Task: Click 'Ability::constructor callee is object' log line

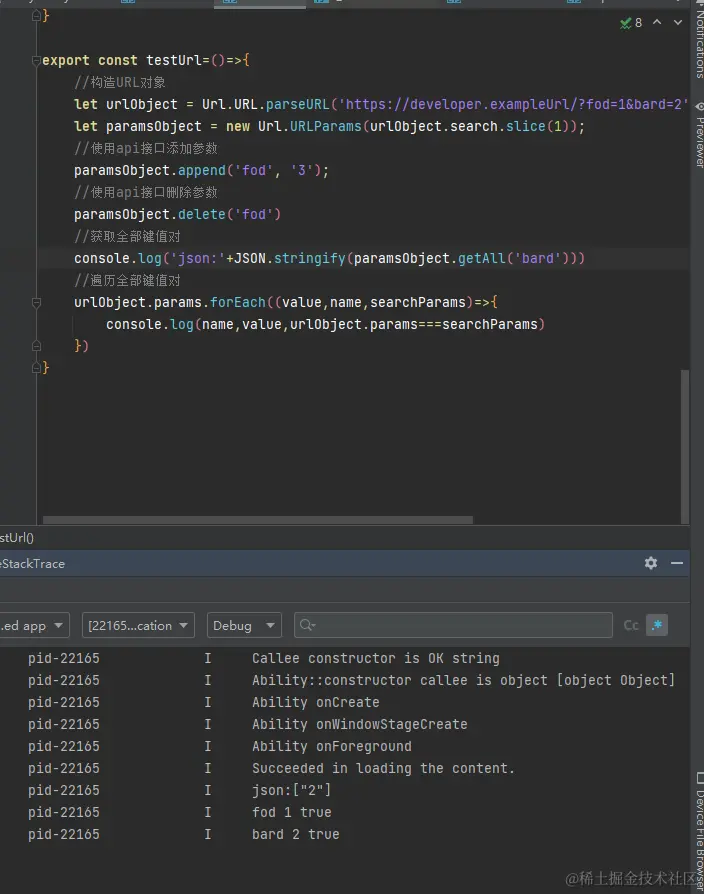Action: pyautogui.click(x=463, y=680)
